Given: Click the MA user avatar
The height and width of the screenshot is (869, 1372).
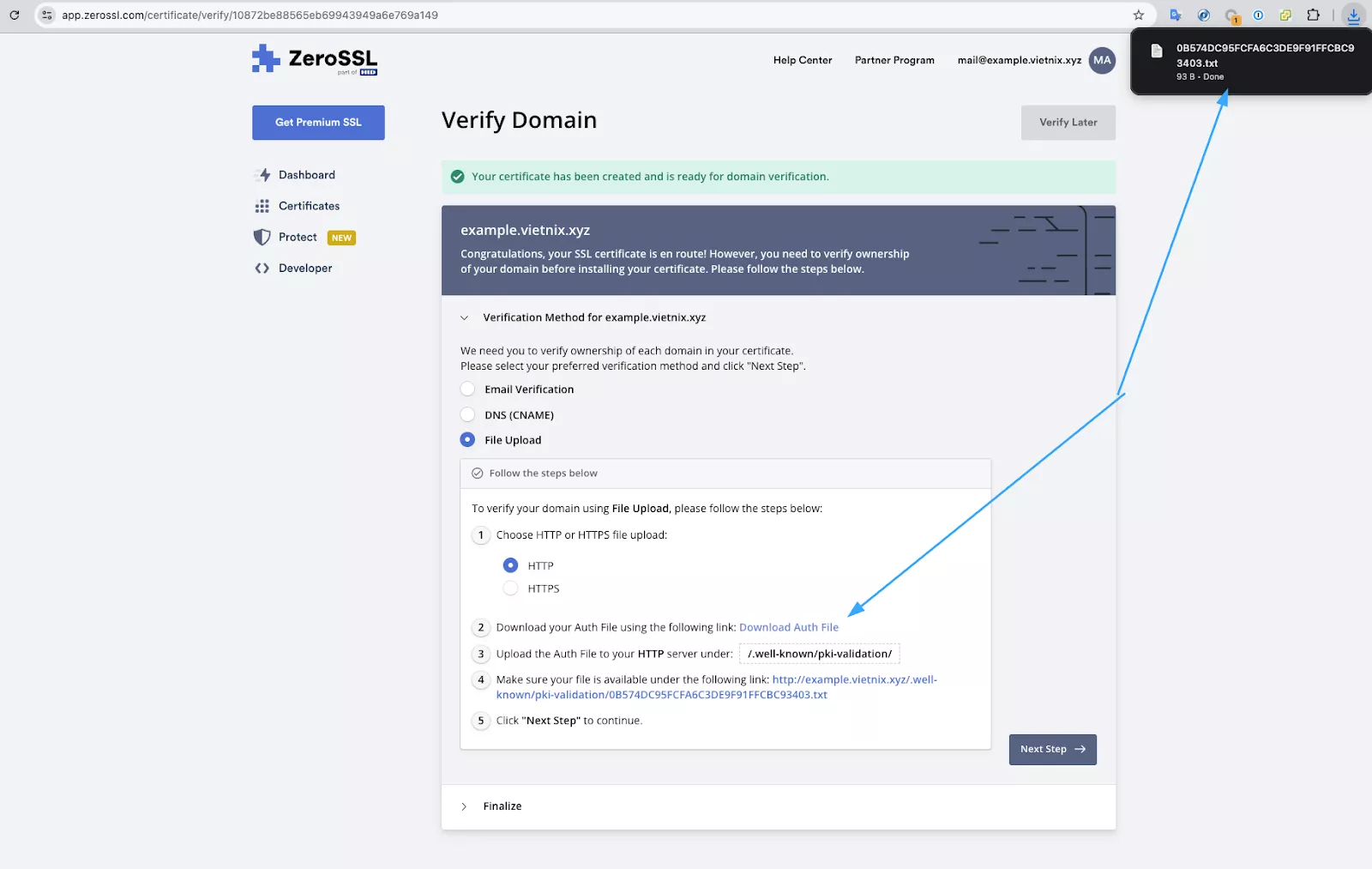Looking at the screenshot, I should point(1102,60).
